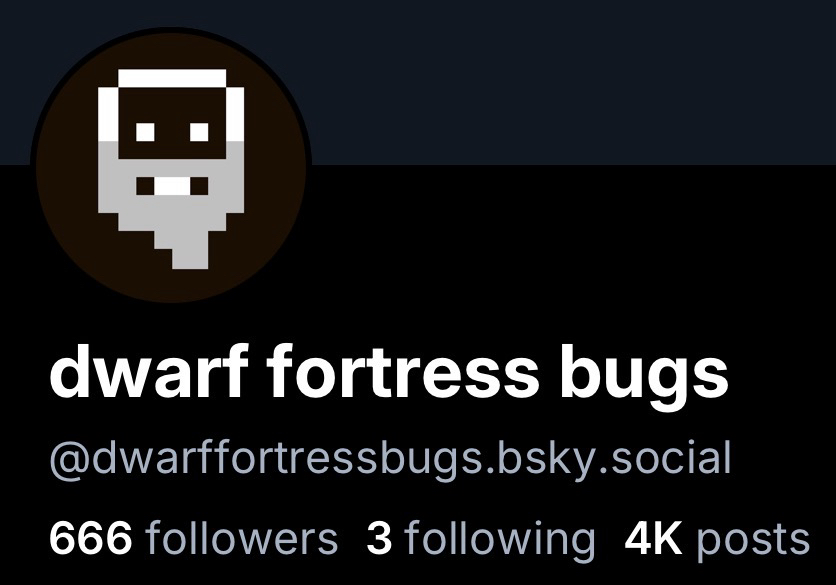Click the word "following"
836x585 pixels.
(x=499, y=540)
